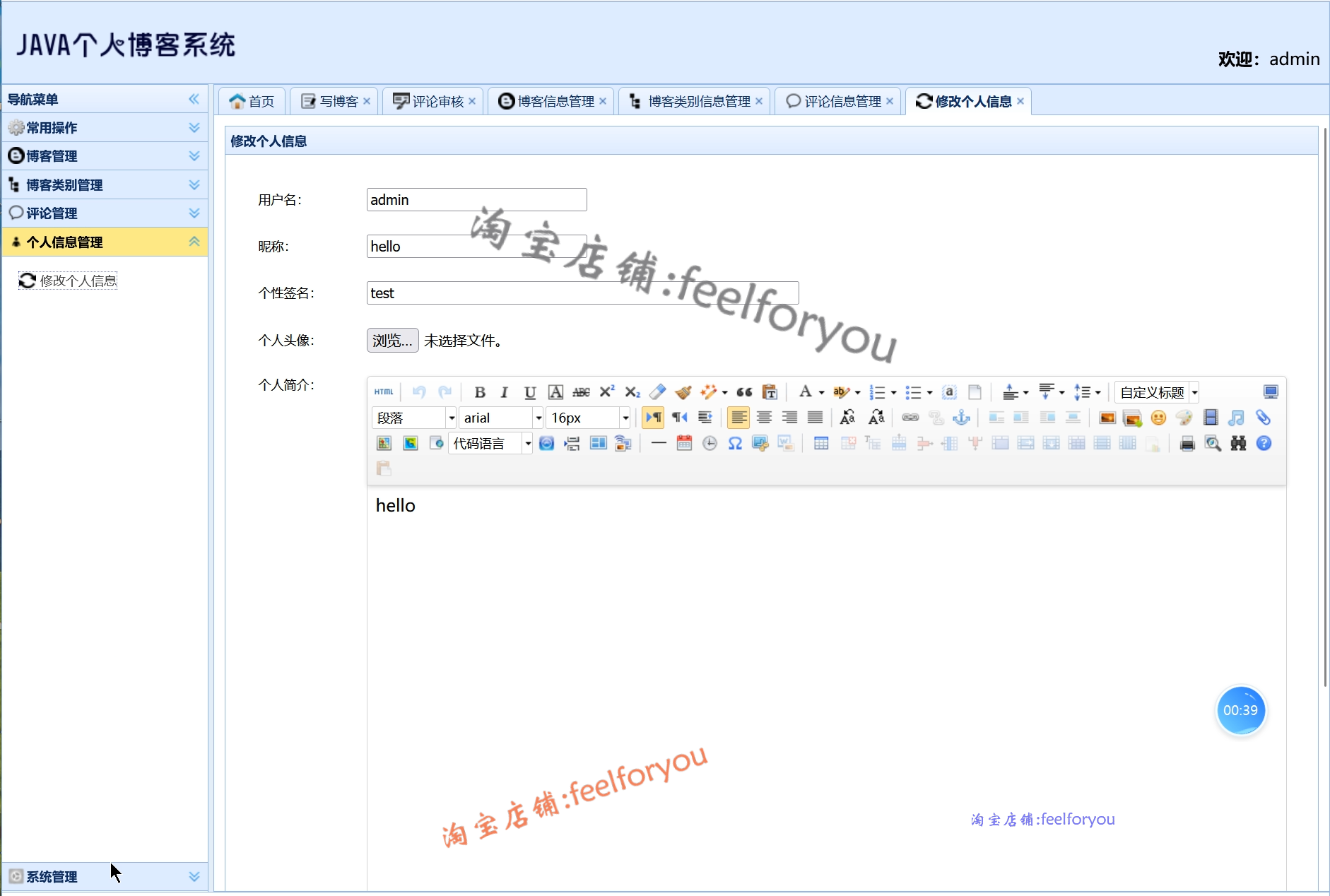This screenshot has width=1330, height=896.
Task: Collapse the 导航菜单 sidebar panel
Action: tap(194, 99)
